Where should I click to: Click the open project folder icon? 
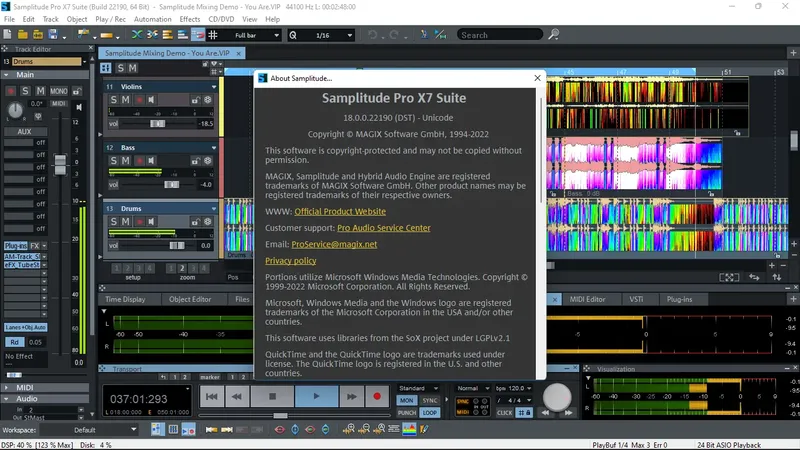[x=22, y=35]
